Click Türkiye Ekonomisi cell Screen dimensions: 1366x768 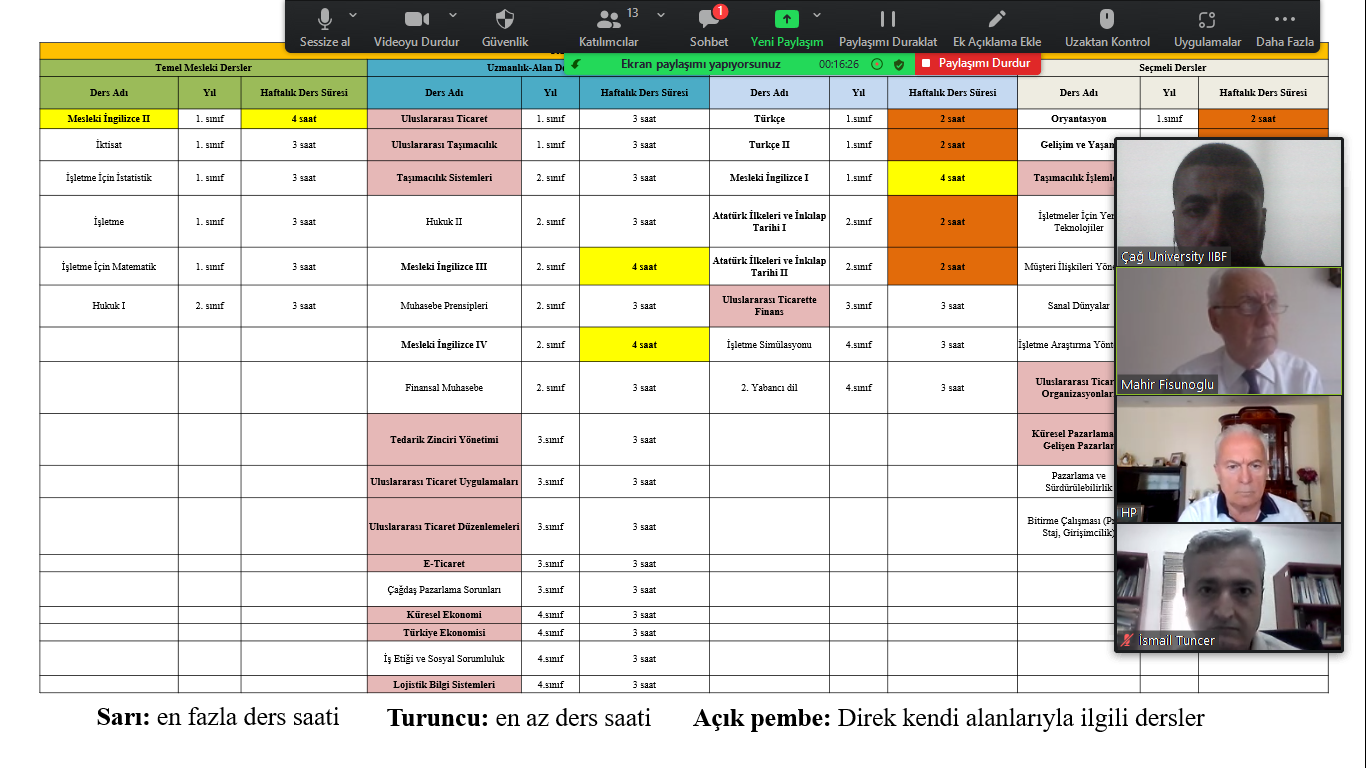(x=444, y=633)
